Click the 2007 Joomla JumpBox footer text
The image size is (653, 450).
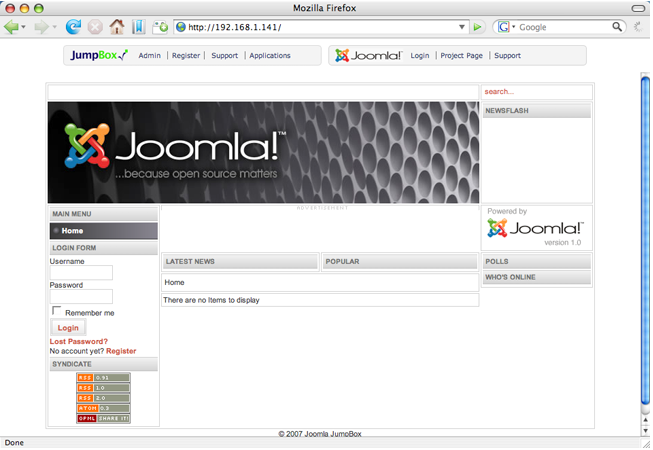coord(320,434)
